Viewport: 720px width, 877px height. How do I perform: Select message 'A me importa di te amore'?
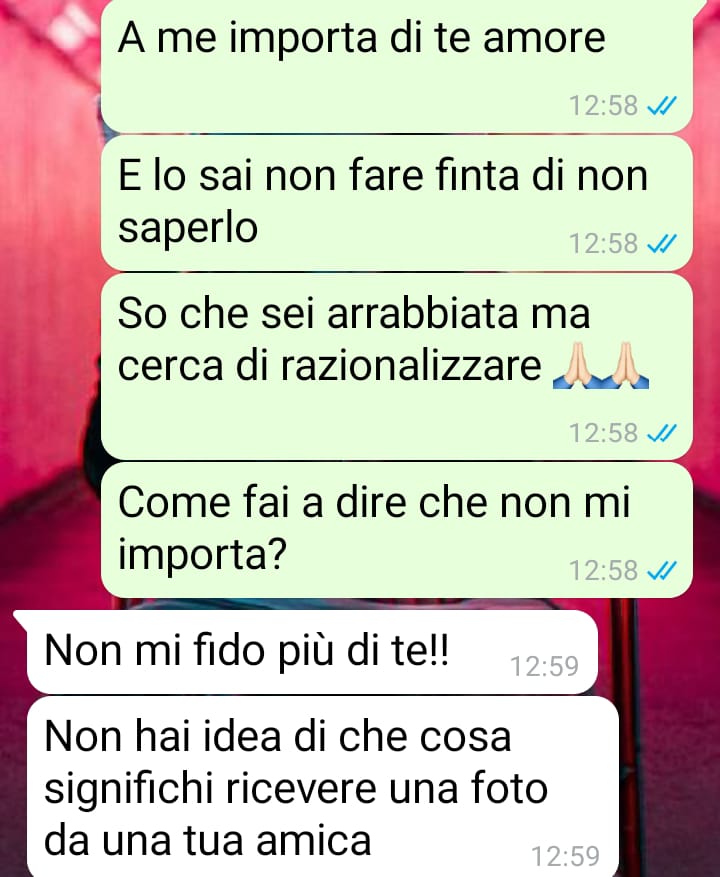tap(397, 66)
